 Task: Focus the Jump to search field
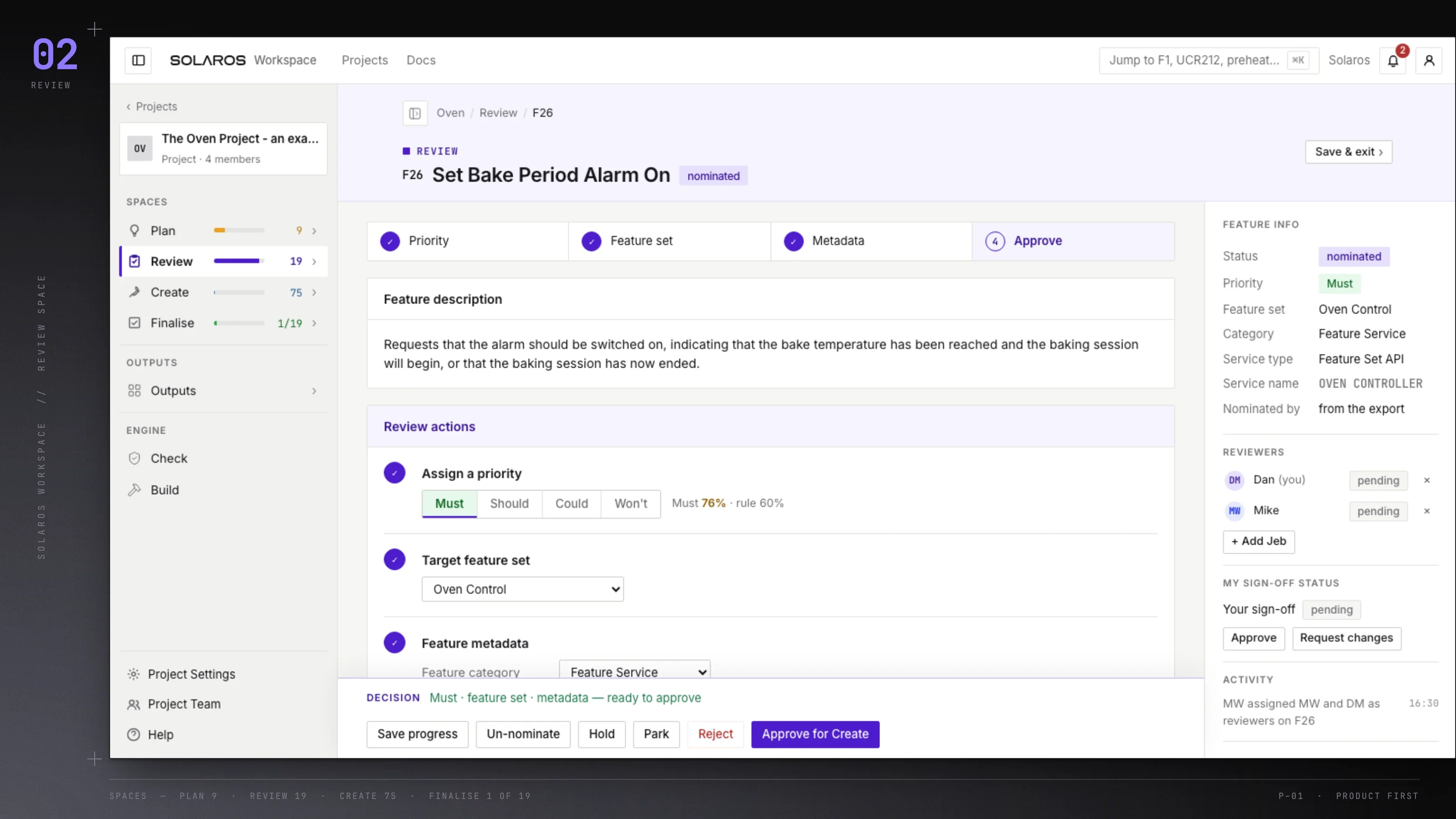[1209, 61]
